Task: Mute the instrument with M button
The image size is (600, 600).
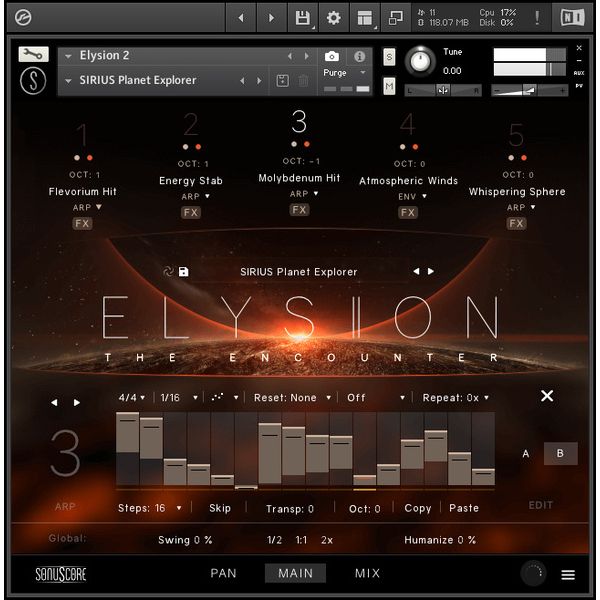Action: [389, 86]
